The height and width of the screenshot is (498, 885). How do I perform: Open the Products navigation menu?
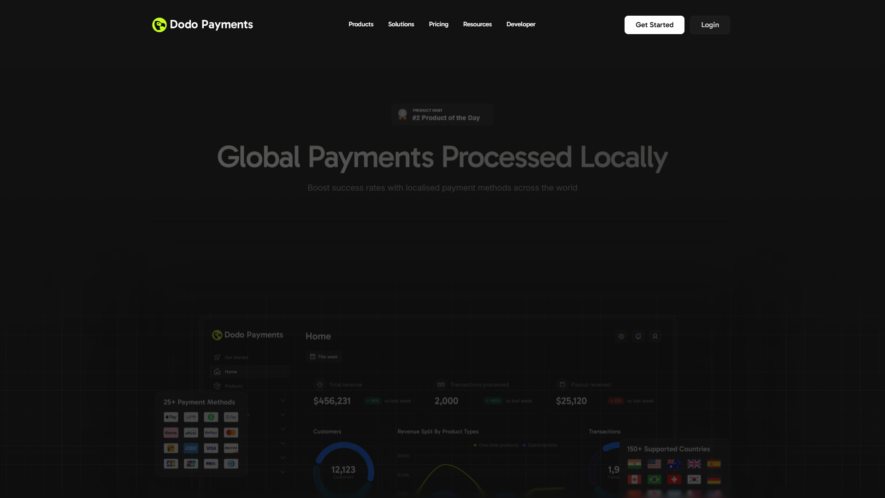pos(361,24)
